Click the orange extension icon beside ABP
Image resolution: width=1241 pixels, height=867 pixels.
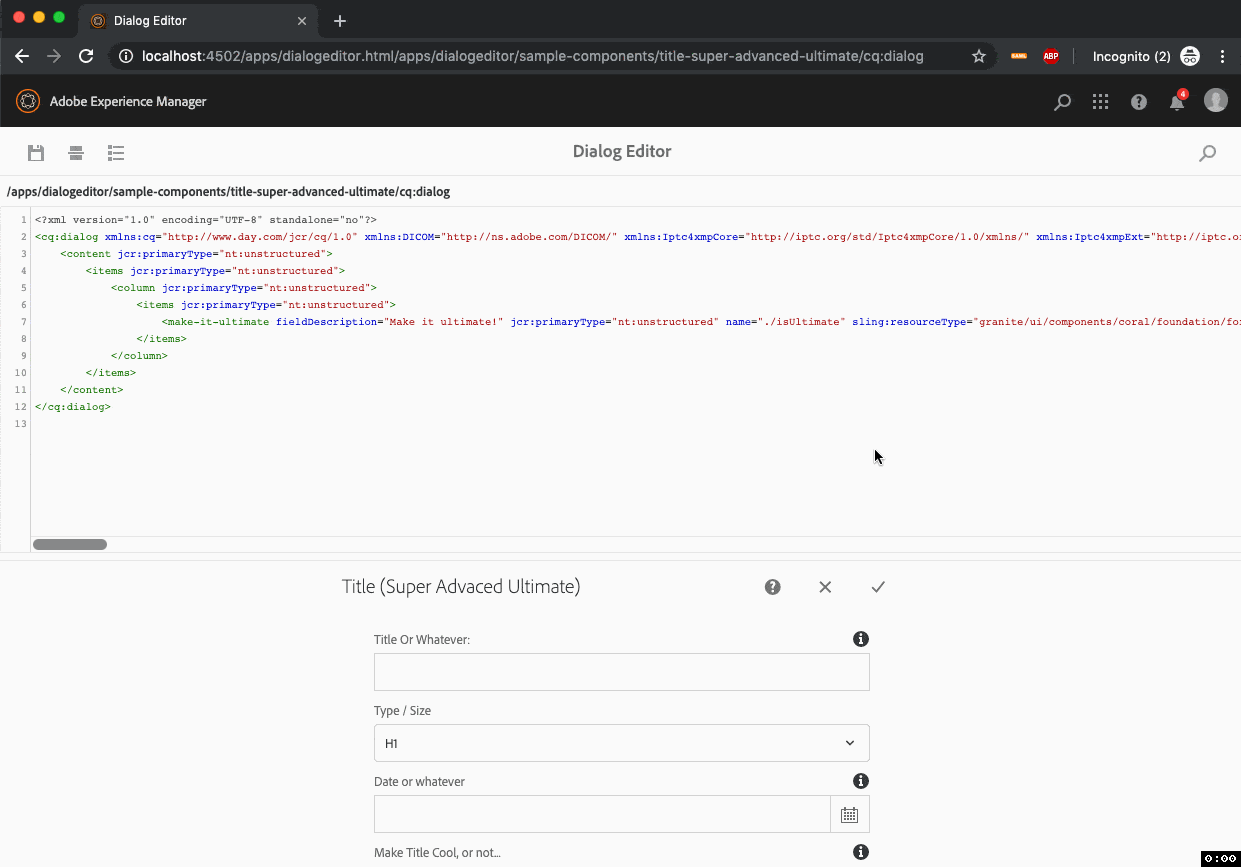(1019, 56)
